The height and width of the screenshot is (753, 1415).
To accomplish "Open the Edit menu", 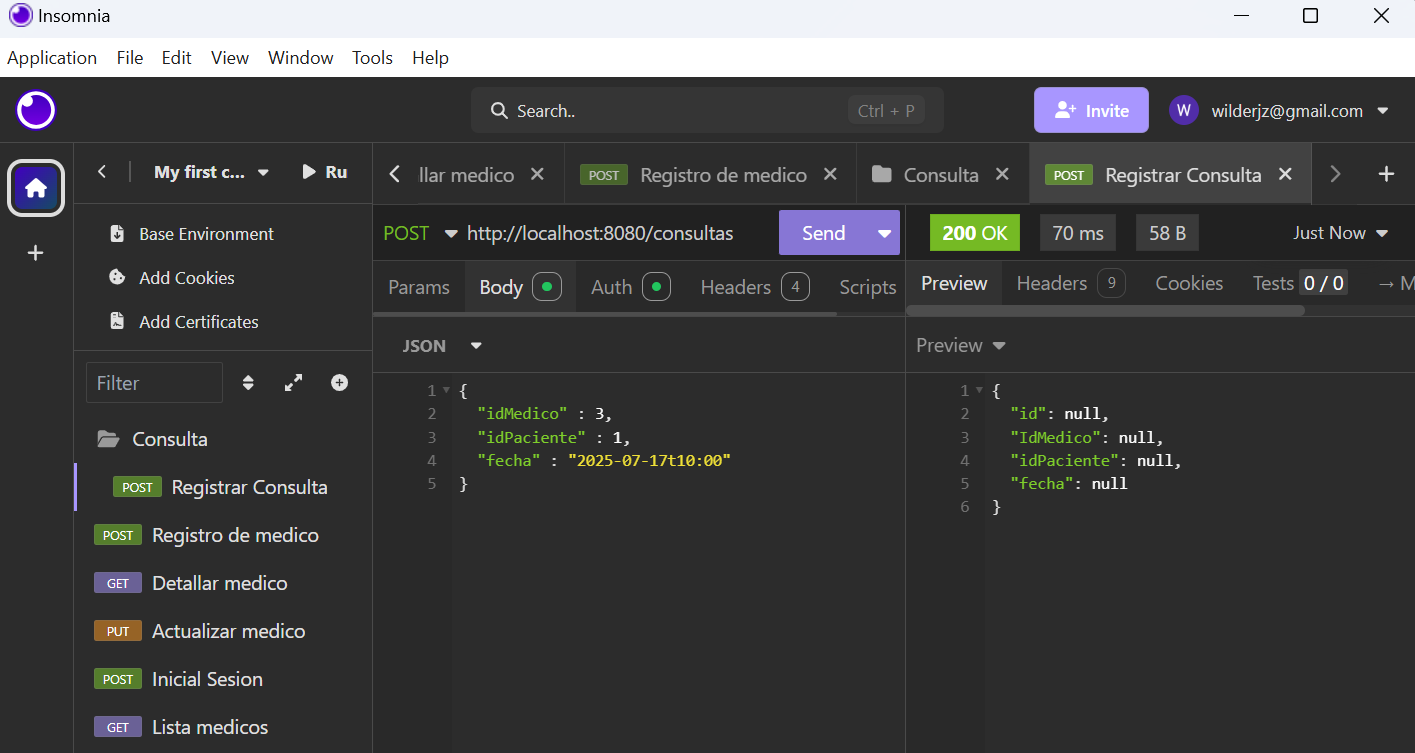I will [176, 58].
